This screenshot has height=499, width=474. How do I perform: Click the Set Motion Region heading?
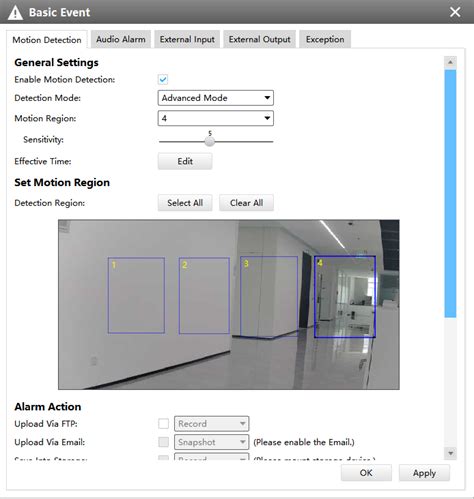[x=62, y=183]
